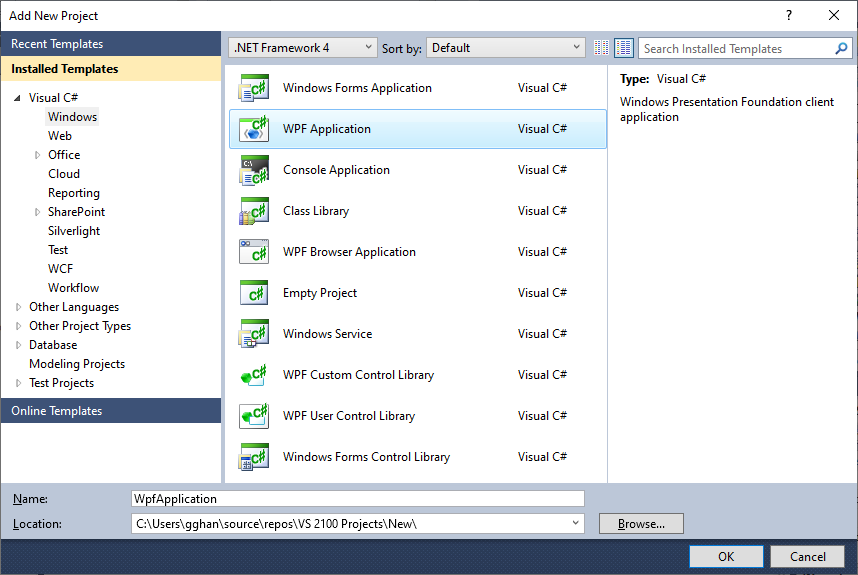The image size is (858, 575).
Task: Switch to small icons view
Action: [601, 48]
